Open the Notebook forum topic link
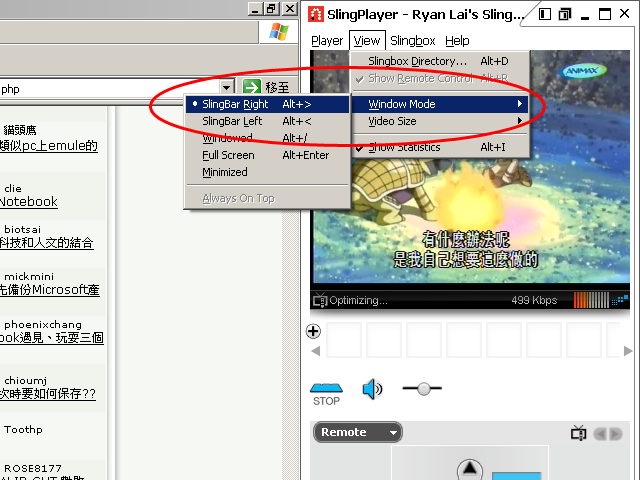The image size is (640, 480). tap(29, 202)
